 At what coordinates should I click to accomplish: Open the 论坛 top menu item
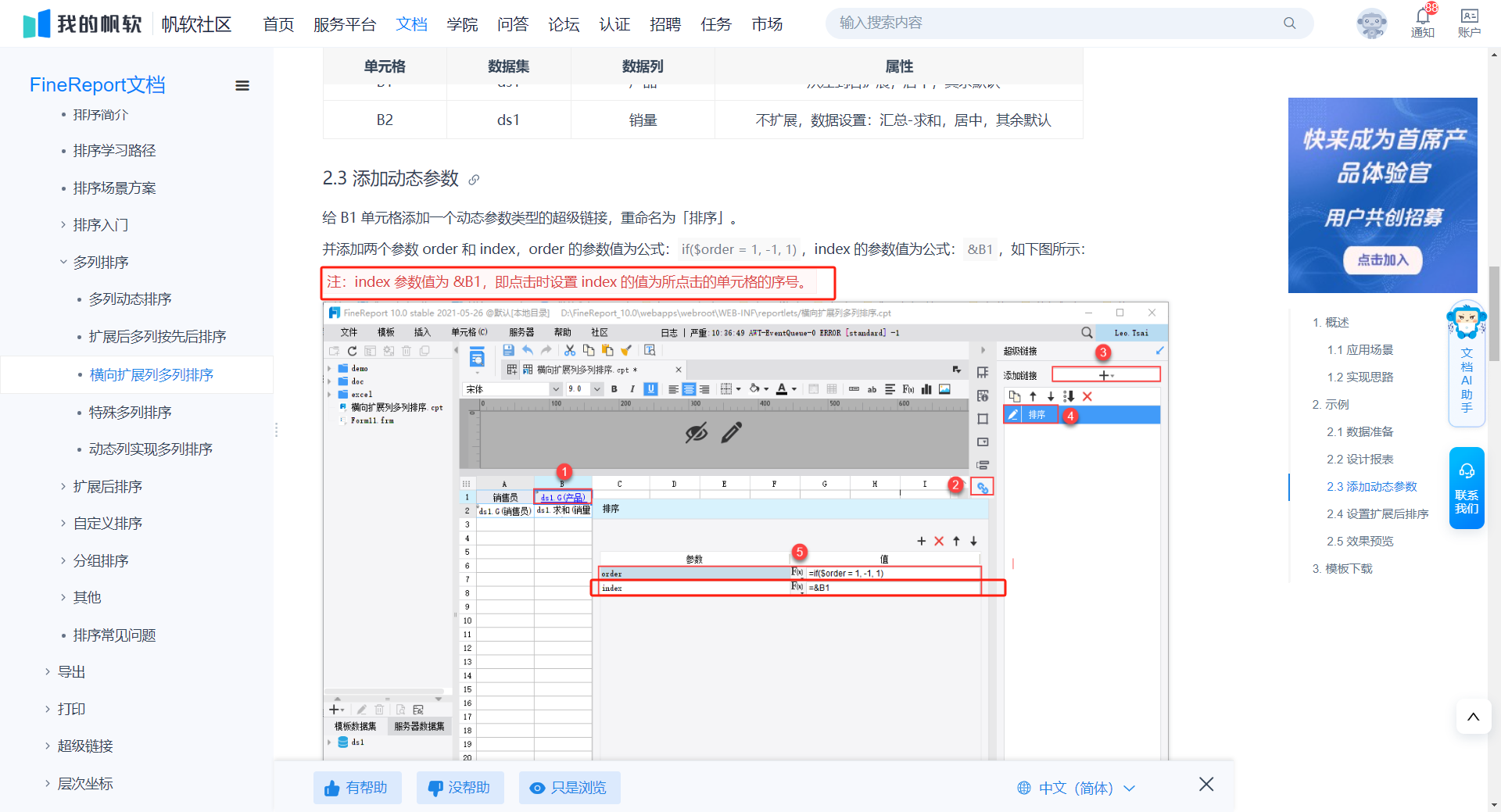(x=564, y=24)
